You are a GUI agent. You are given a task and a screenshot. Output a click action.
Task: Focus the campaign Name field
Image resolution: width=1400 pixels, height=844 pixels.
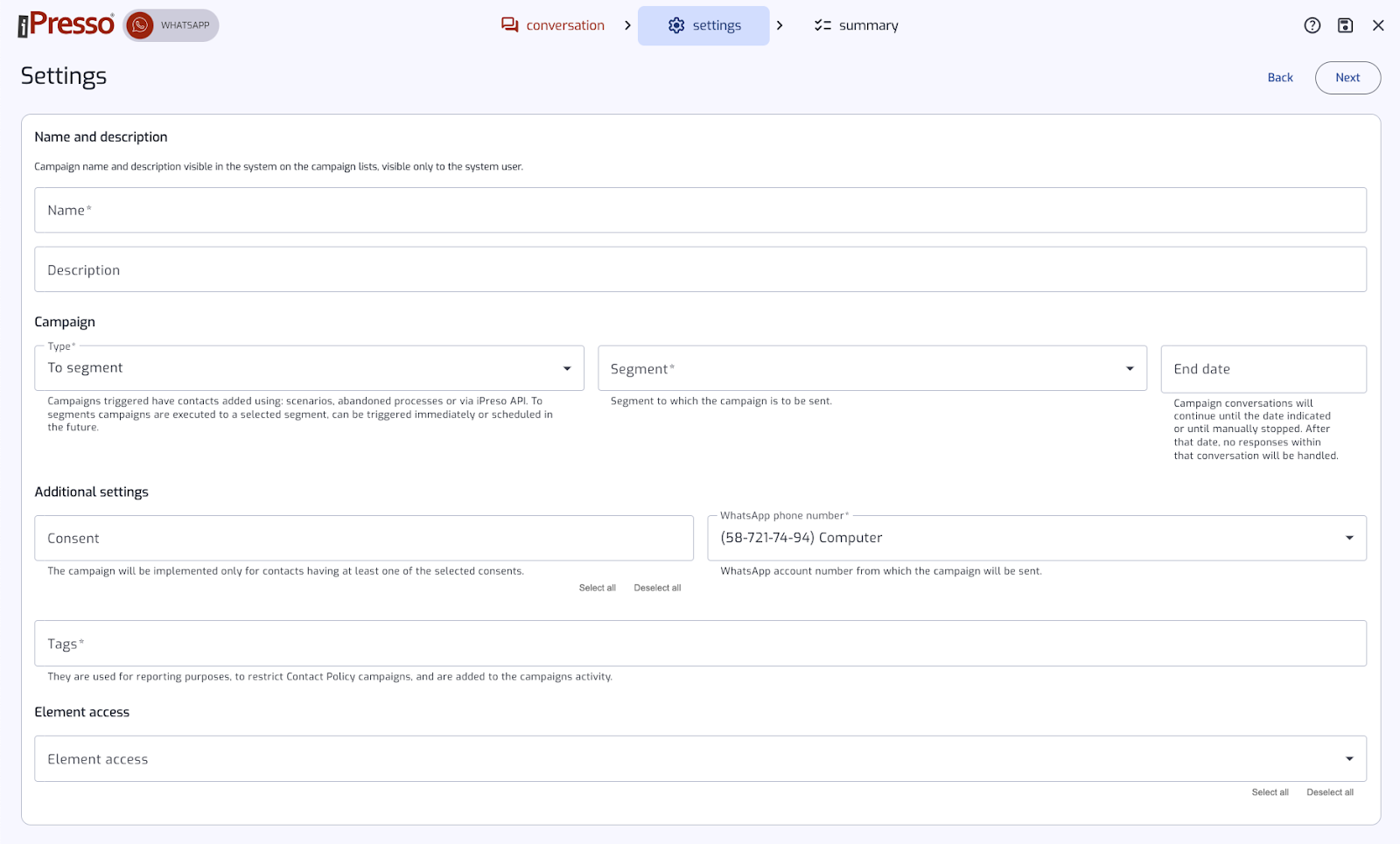(700, 210)
